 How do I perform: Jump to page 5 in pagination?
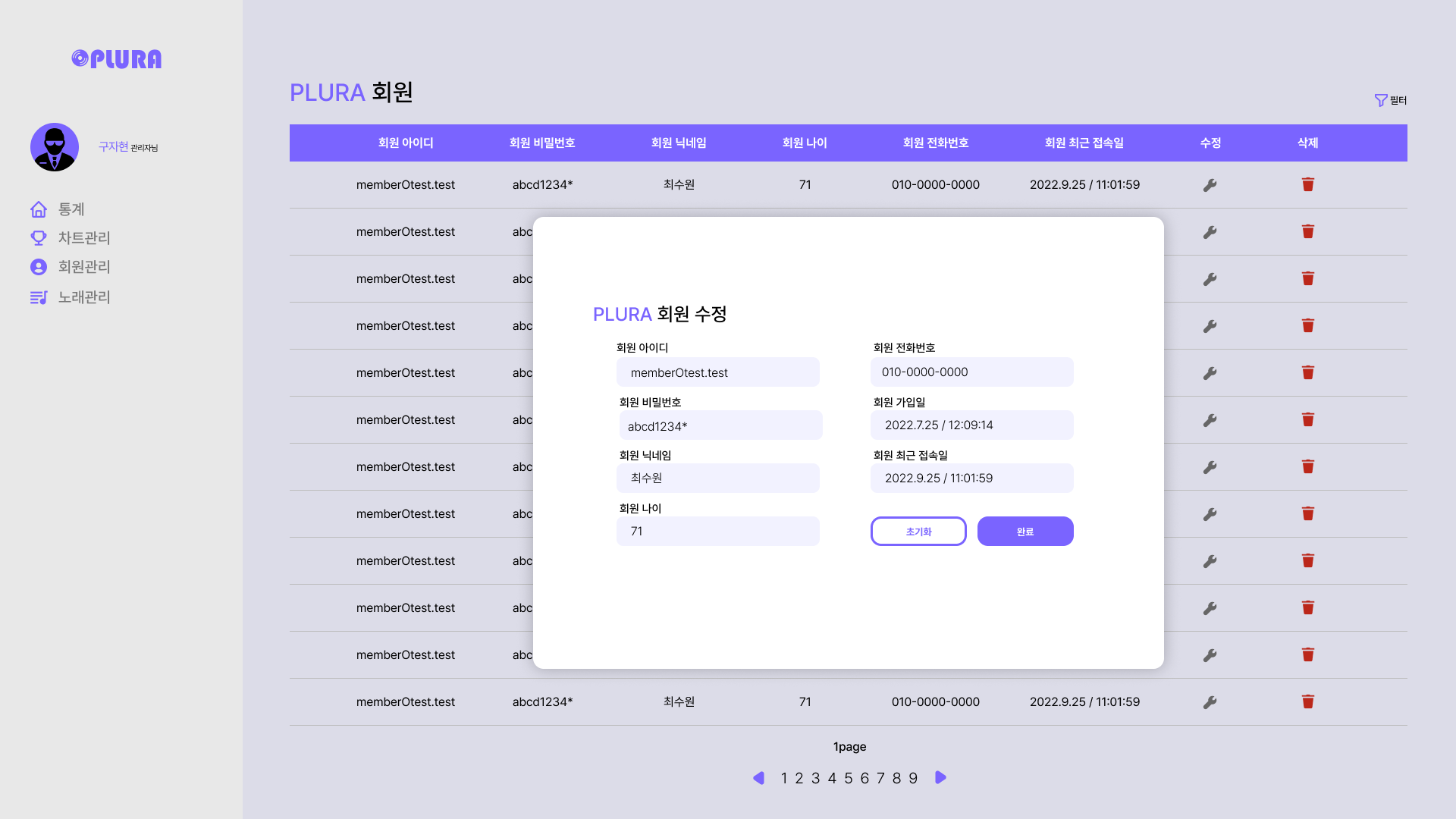(x=849, y=778)
